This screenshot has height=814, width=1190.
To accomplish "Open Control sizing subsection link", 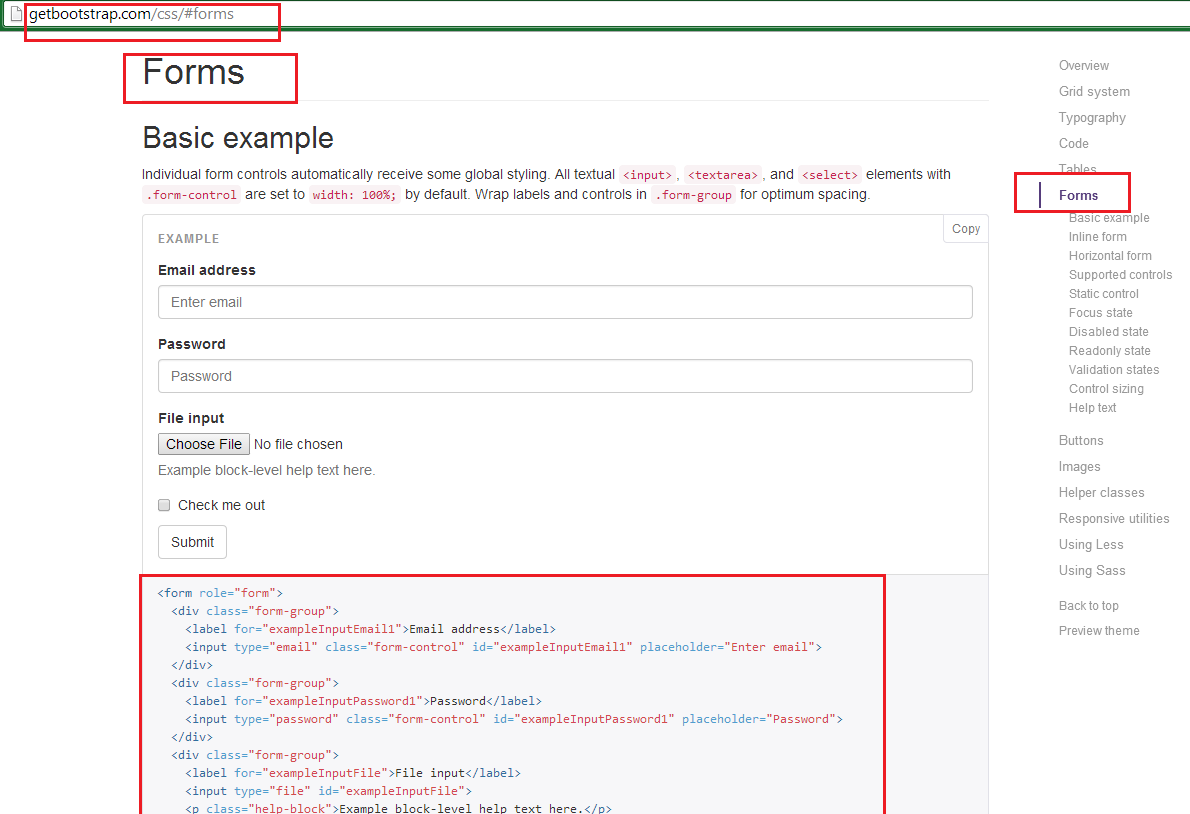I will 1106,389.
